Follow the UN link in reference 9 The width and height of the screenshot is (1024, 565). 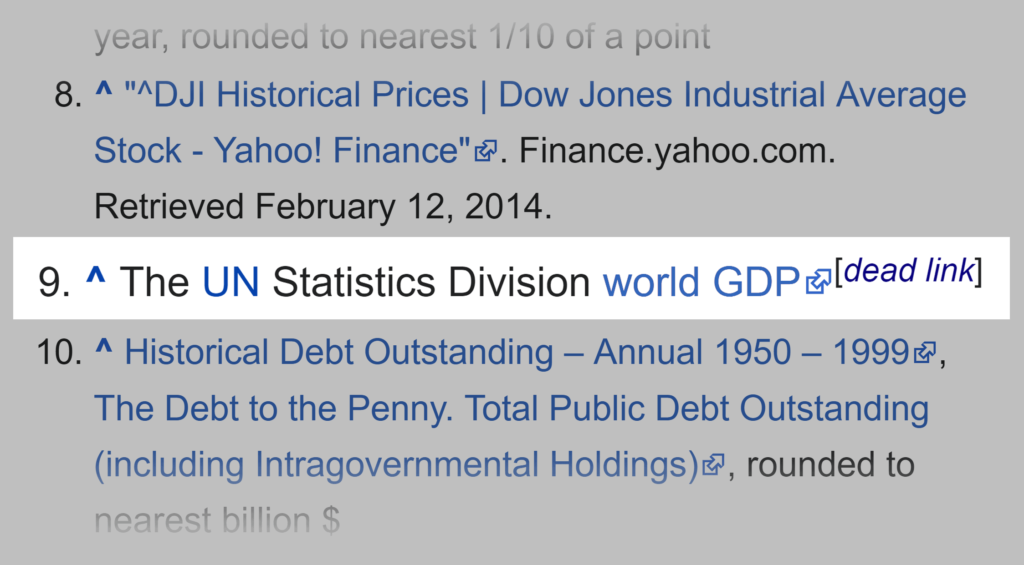[x=230, y=283]
